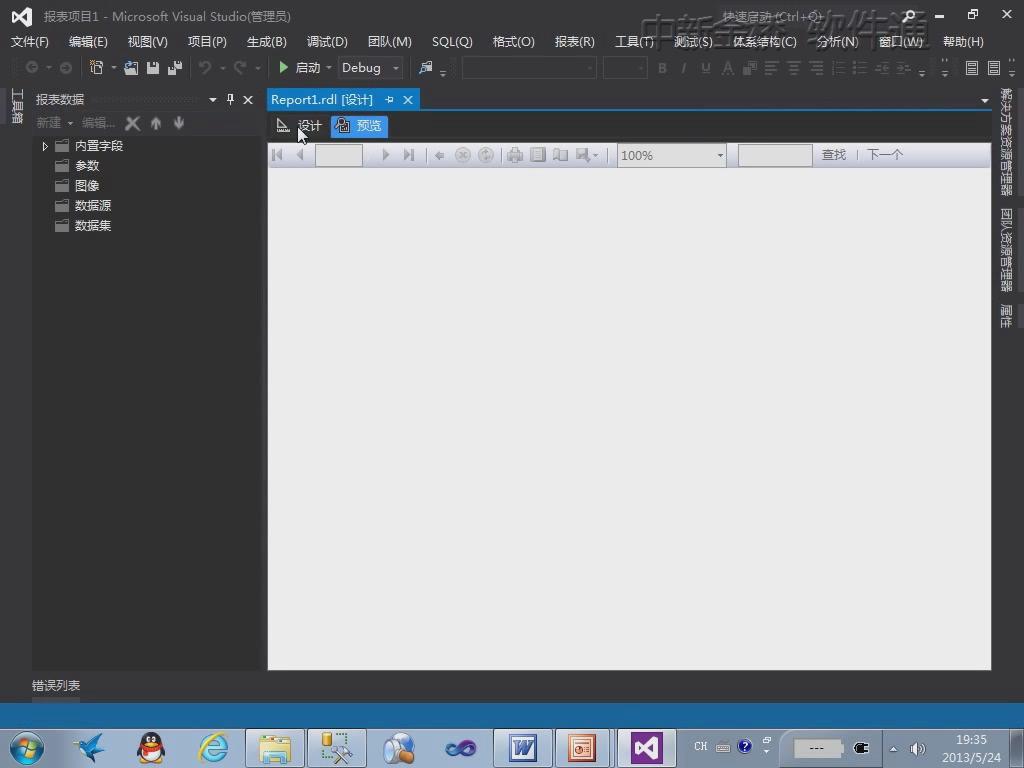The image size is (1024, 768).
Task: Click the Undo arrow icon
Action: coord(205,67)
